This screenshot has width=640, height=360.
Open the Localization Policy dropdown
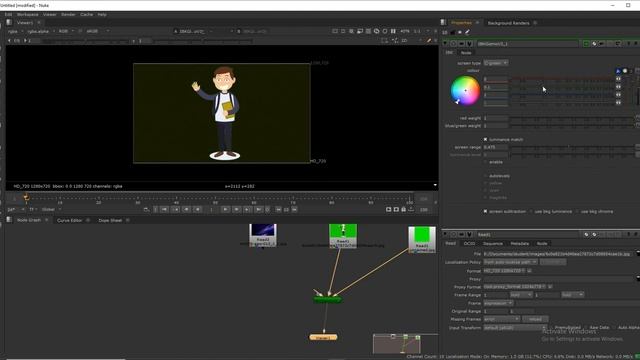511,262
